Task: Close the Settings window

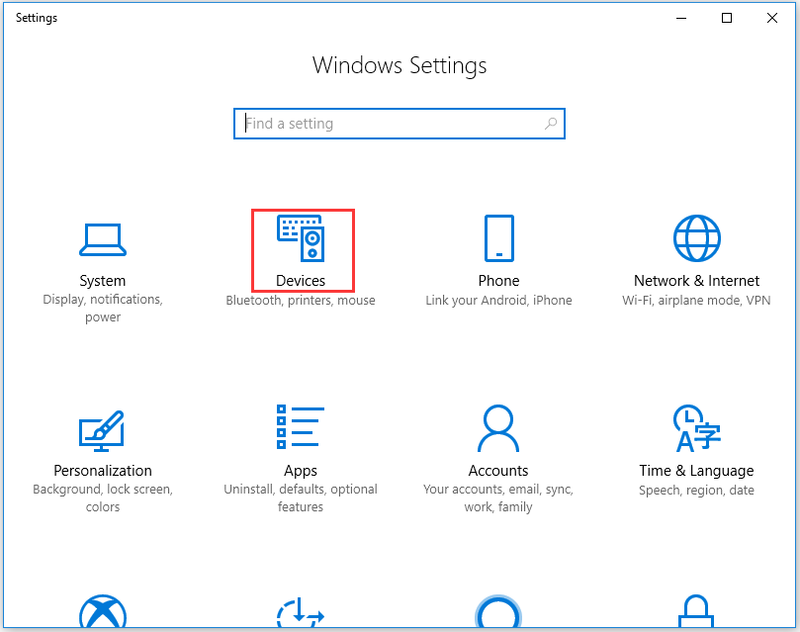Action: pyautogui.click(x=772, y=18)
